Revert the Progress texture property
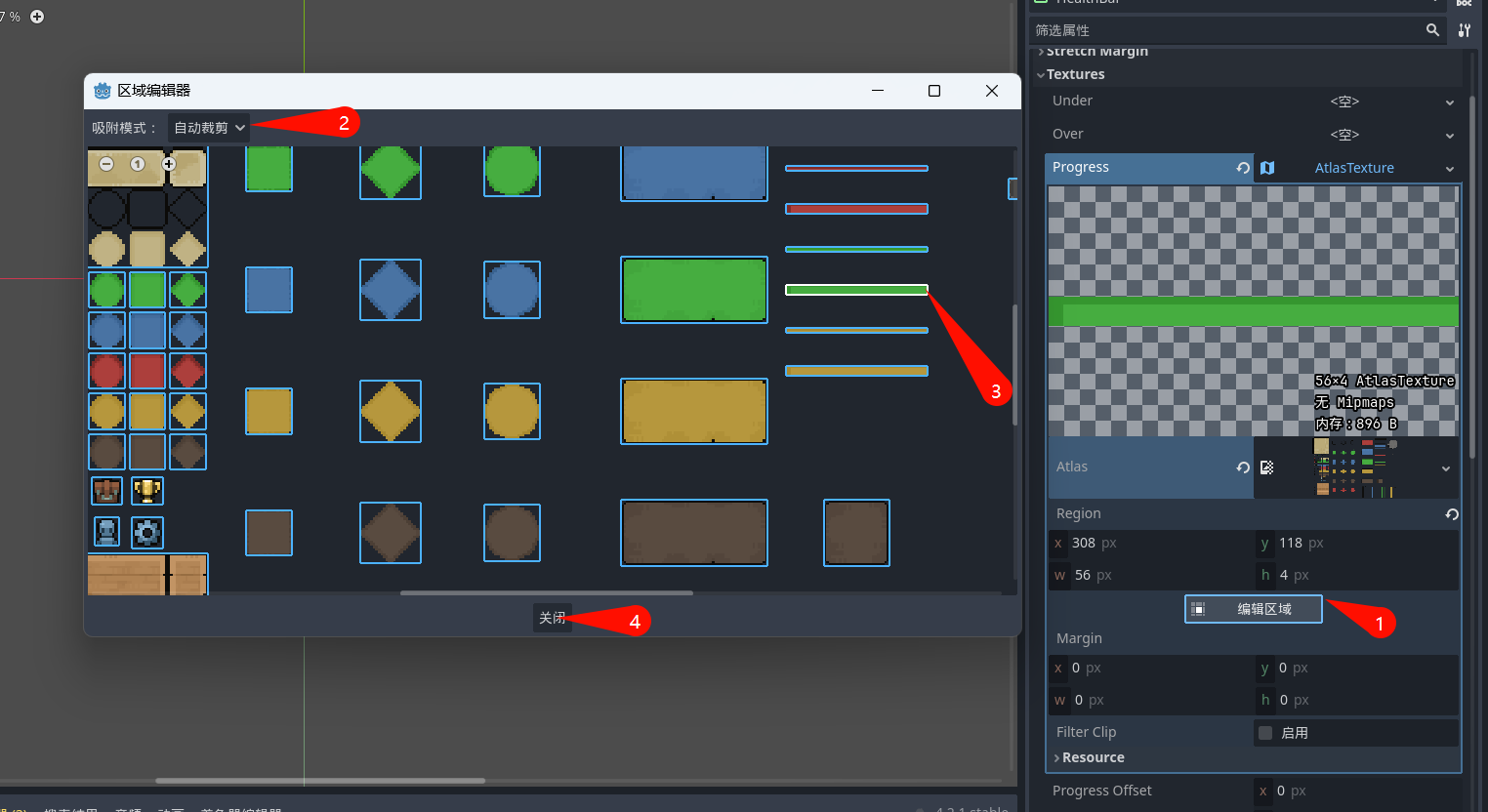This screenshot has width=1488, height=812. pyautogui.click(x=1243, y=168)
